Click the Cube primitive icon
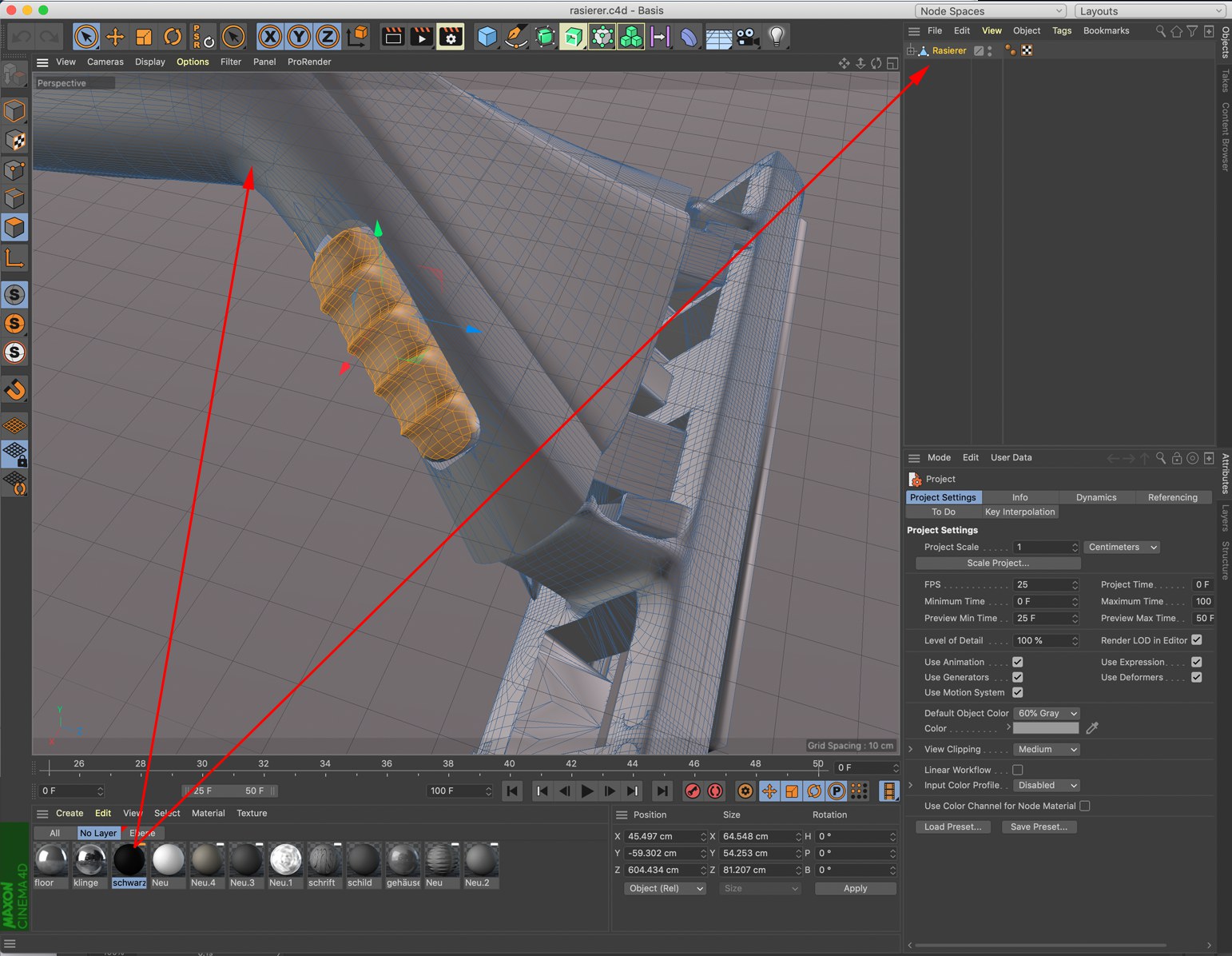The height and width of the screenshot is (956, 1232). point(487,37)
